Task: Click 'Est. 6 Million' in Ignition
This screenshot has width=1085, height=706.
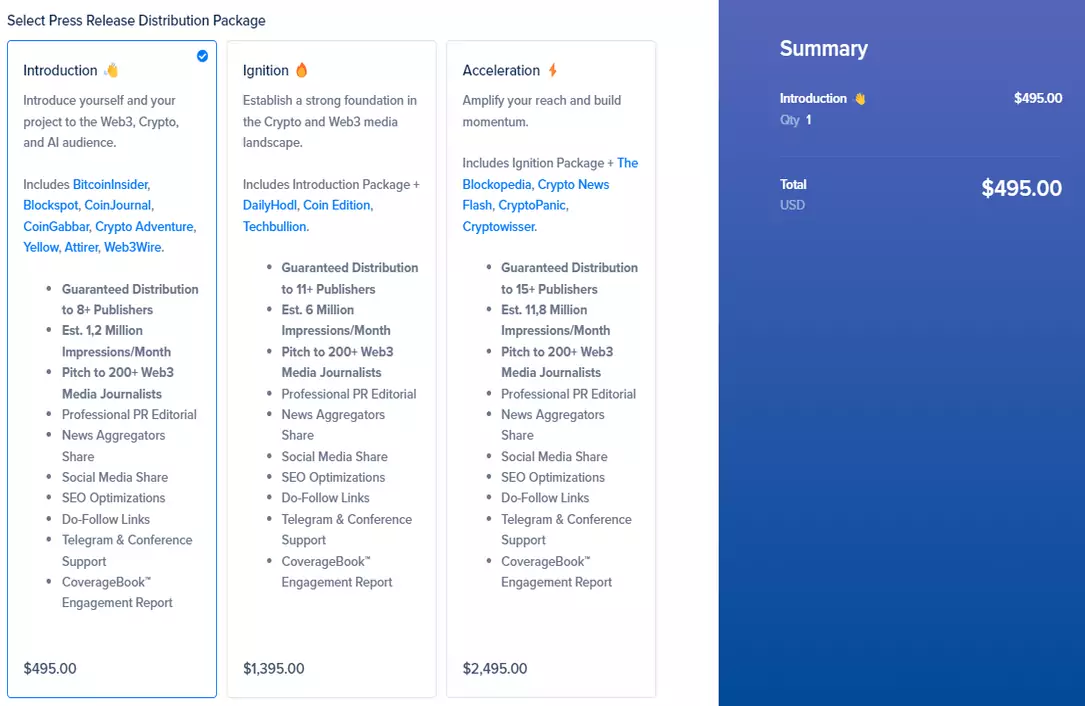Action: pyautogui.click(x=318, y=310)
